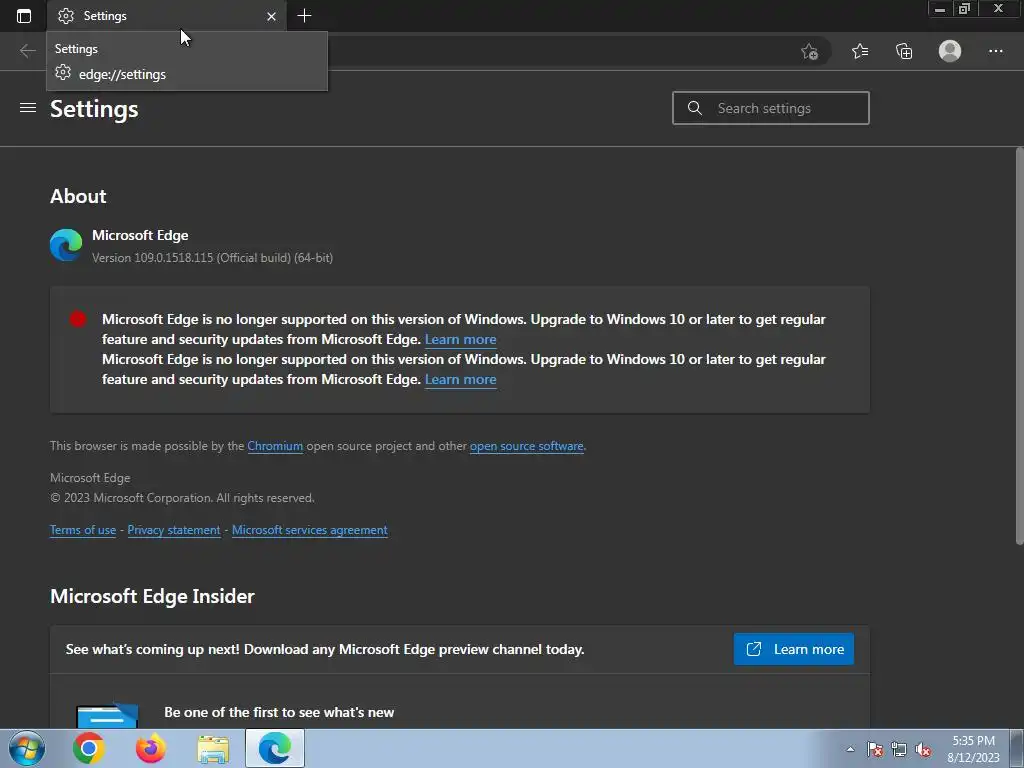
Task: Click the blue Learn more Insider button
Action: (793, 649)
